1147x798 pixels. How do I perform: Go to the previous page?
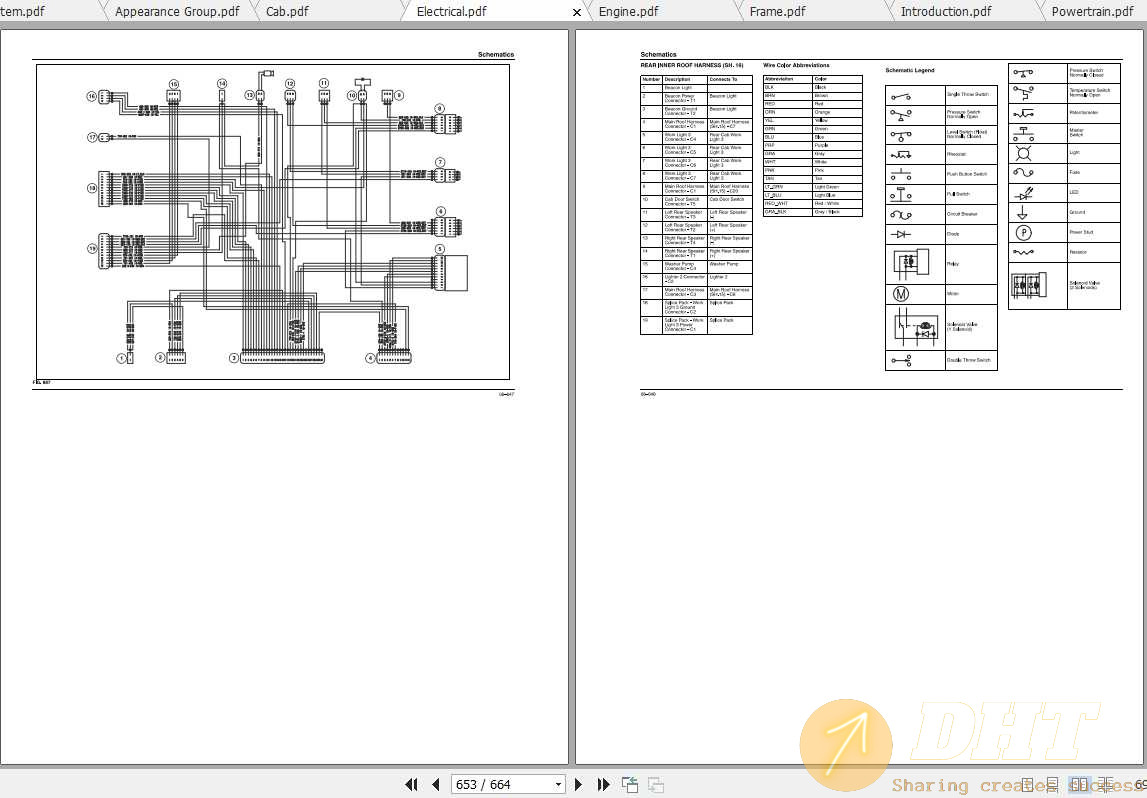pyautogui.click(x=436, y=784)
